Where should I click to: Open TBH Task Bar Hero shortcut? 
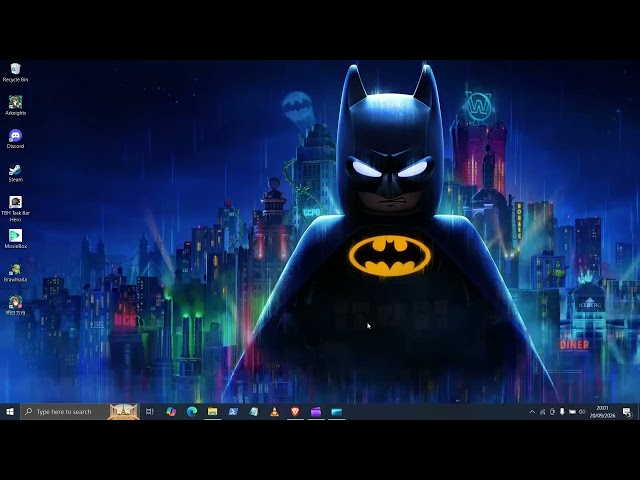(x=15, y=208)
